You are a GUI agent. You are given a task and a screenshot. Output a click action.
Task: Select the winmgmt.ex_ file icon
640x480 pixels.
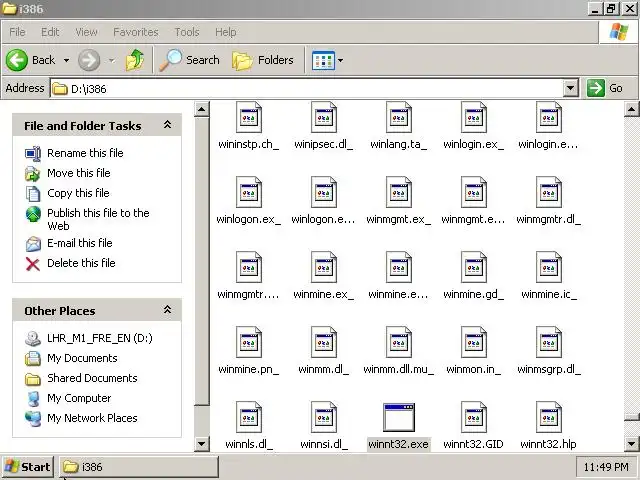click(x=399, y=192)
